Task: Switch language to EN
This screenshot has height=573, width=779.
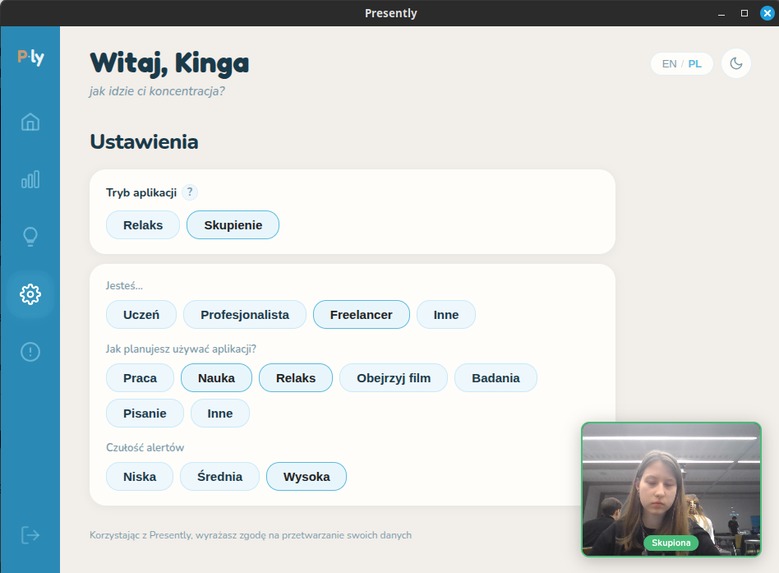Action: 669,64
